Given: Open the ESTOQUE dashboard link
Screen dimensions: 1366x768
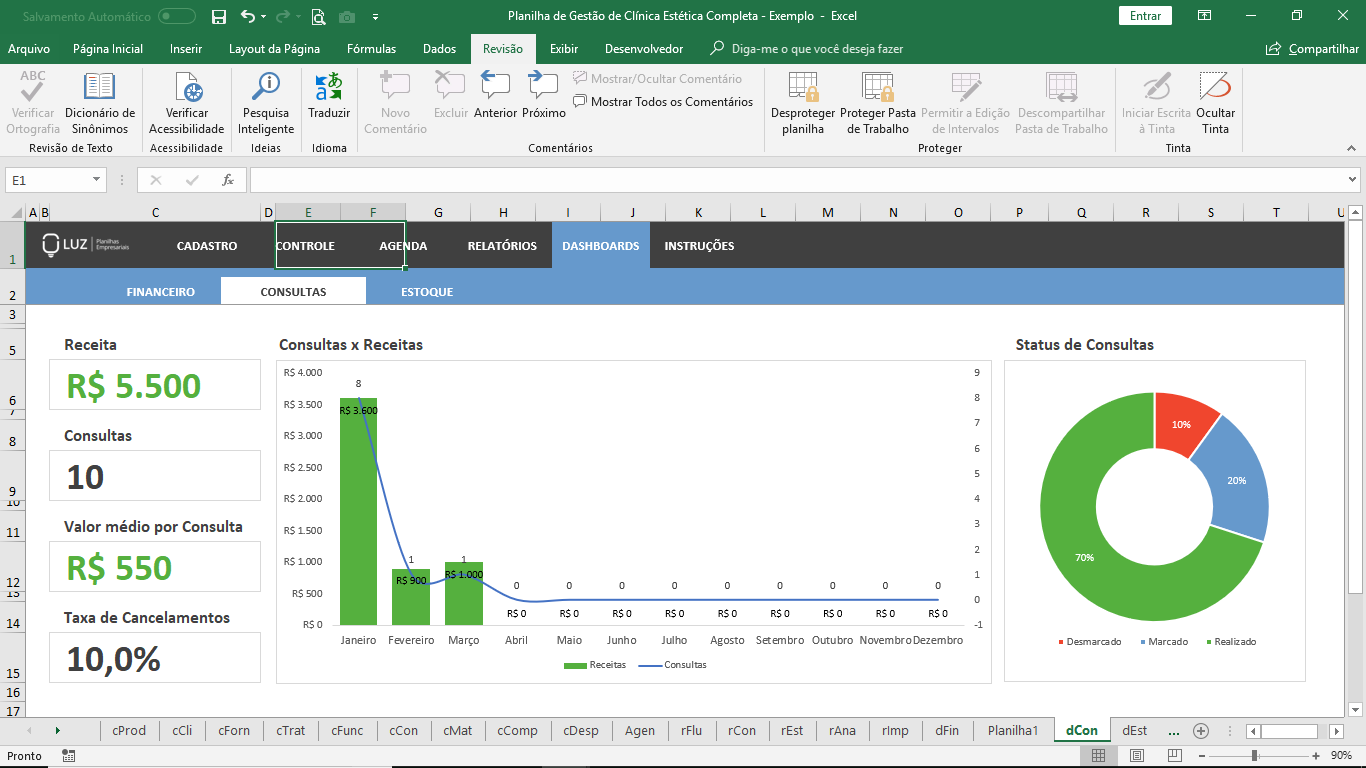Looking at the screenshot, I should point(427,292).
